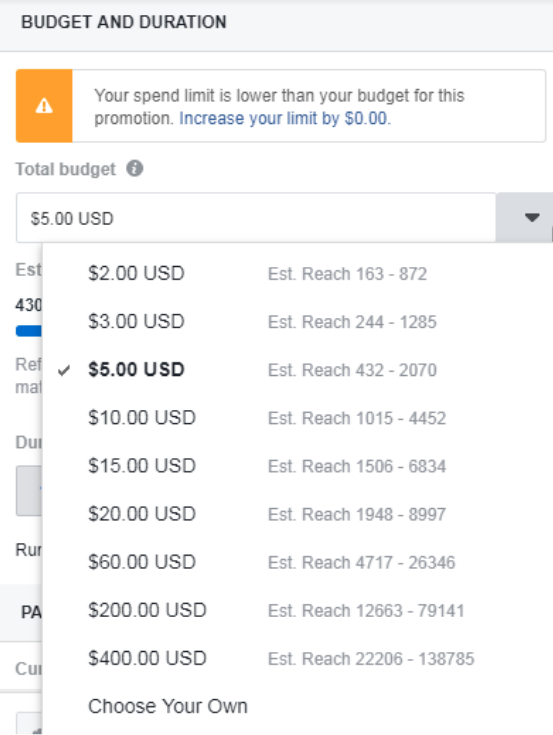Pick the $200.00 USD budget option
Screen dimensions: 553x735
click(297, 610)
